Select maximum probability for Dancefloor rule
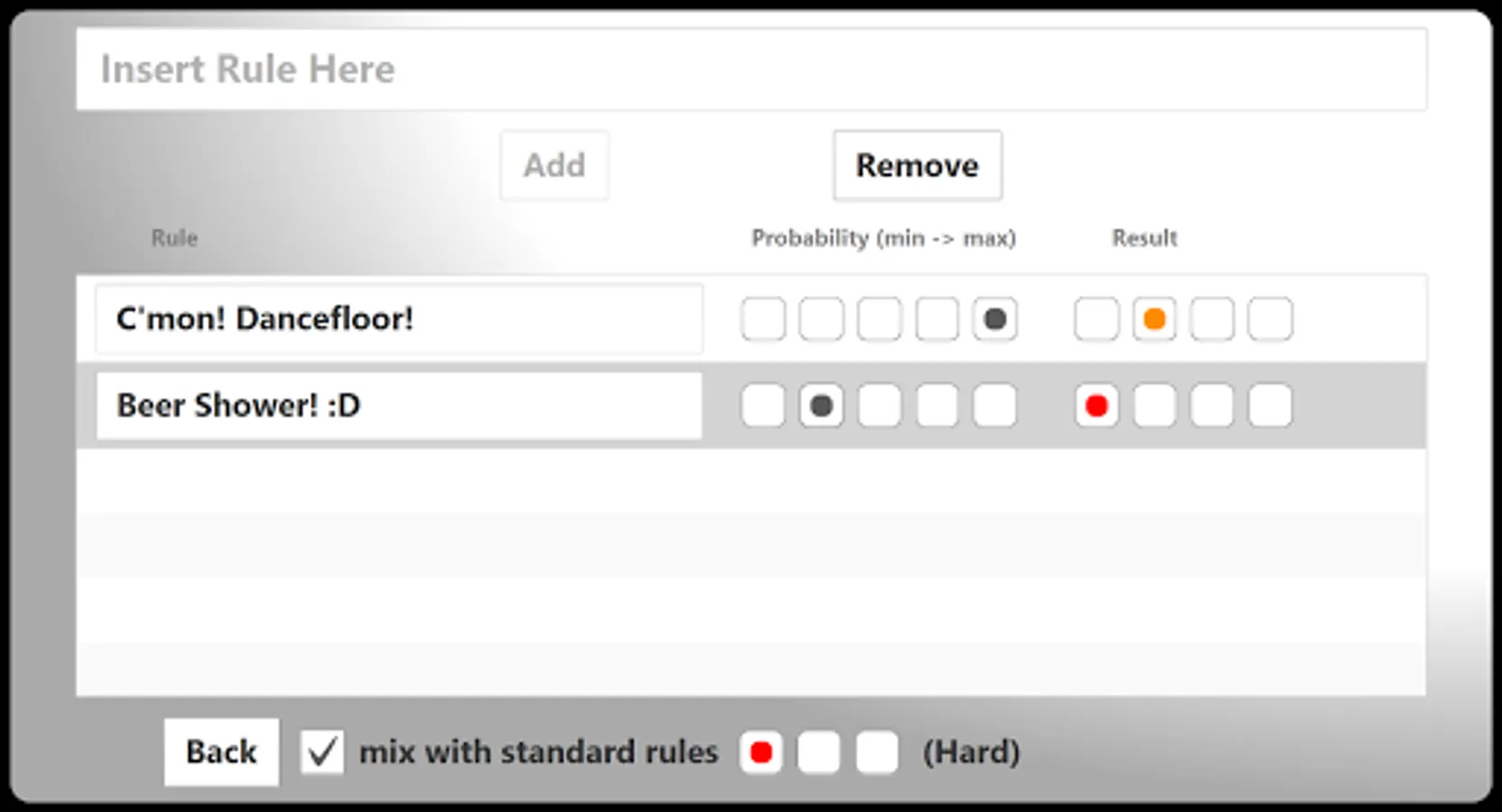The image size is (1502, 812). click(x=995, y=319)
